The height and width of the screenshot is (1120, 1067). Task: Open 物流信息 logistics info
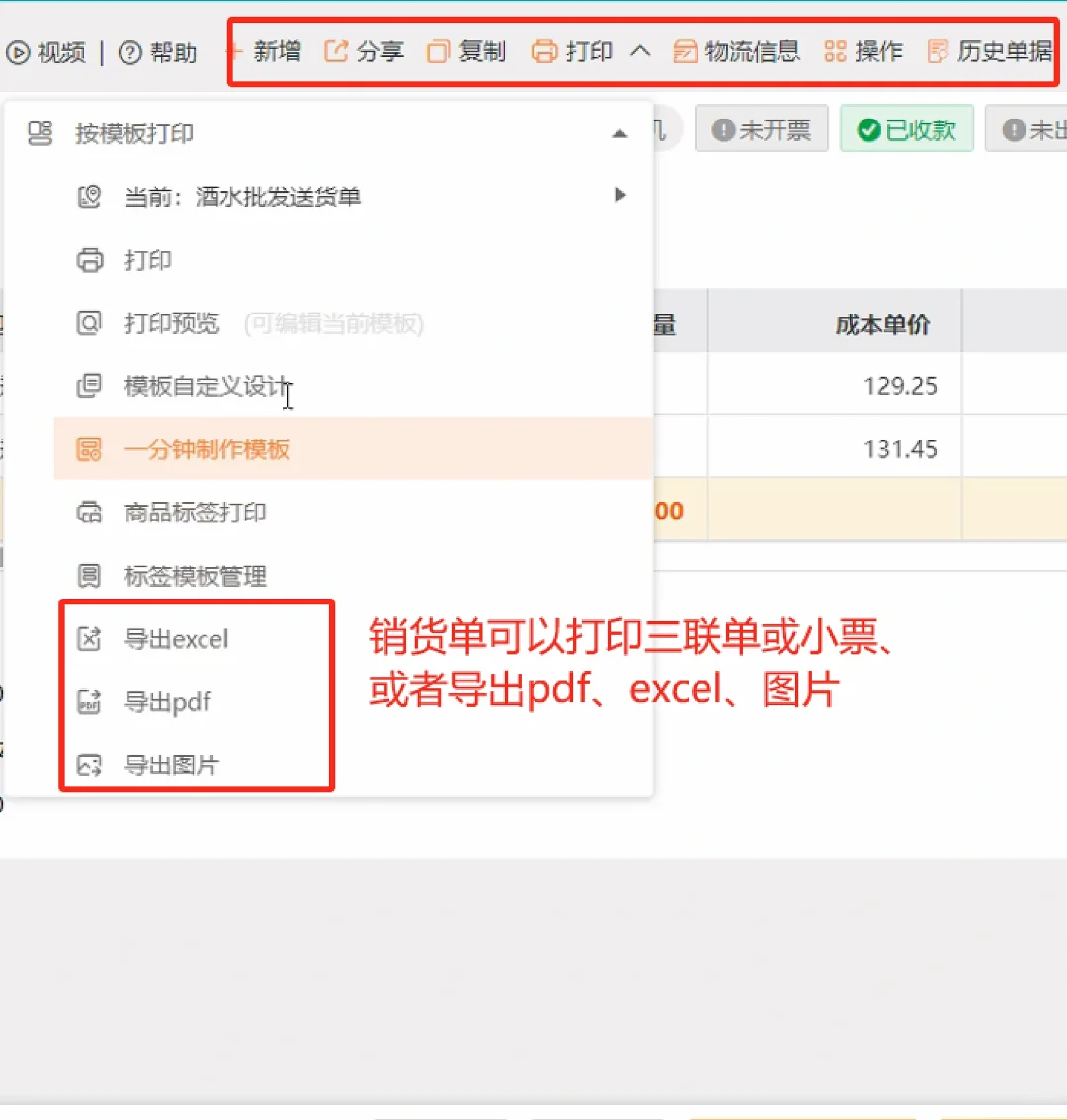coord(752,51)
